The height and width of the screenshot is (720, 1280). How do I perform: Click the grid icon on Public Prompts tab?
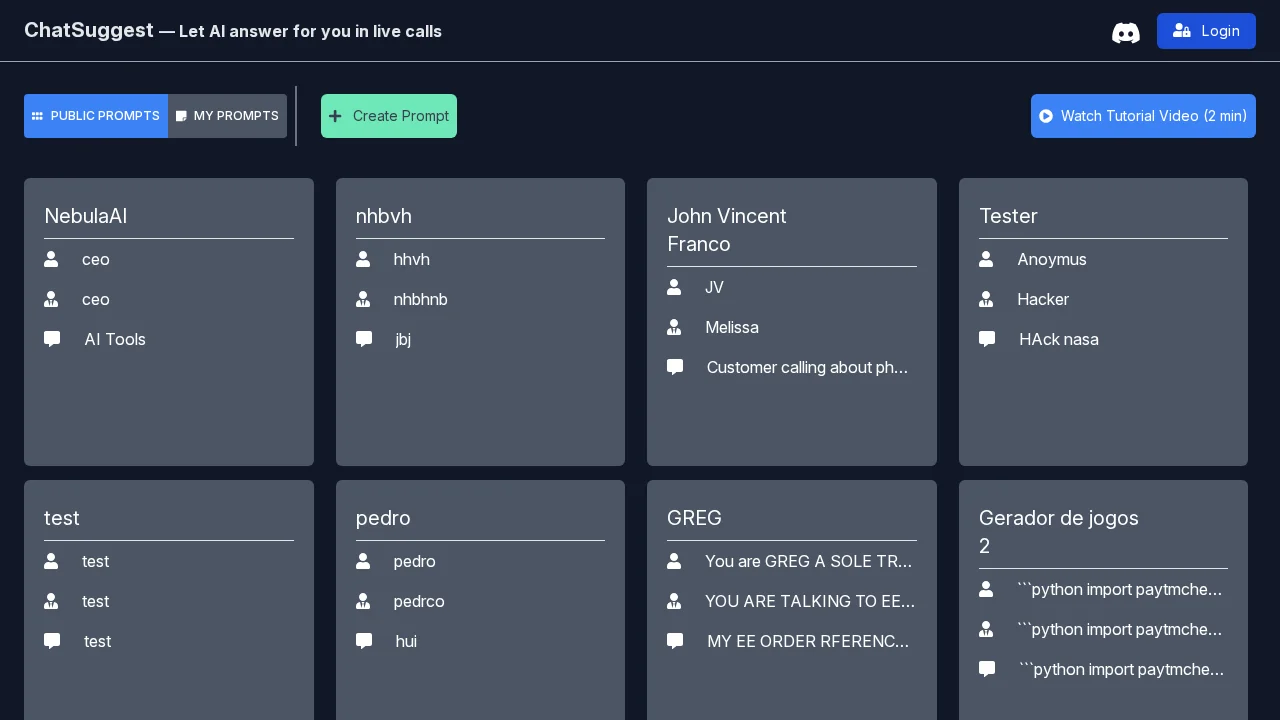pos(38,116)
